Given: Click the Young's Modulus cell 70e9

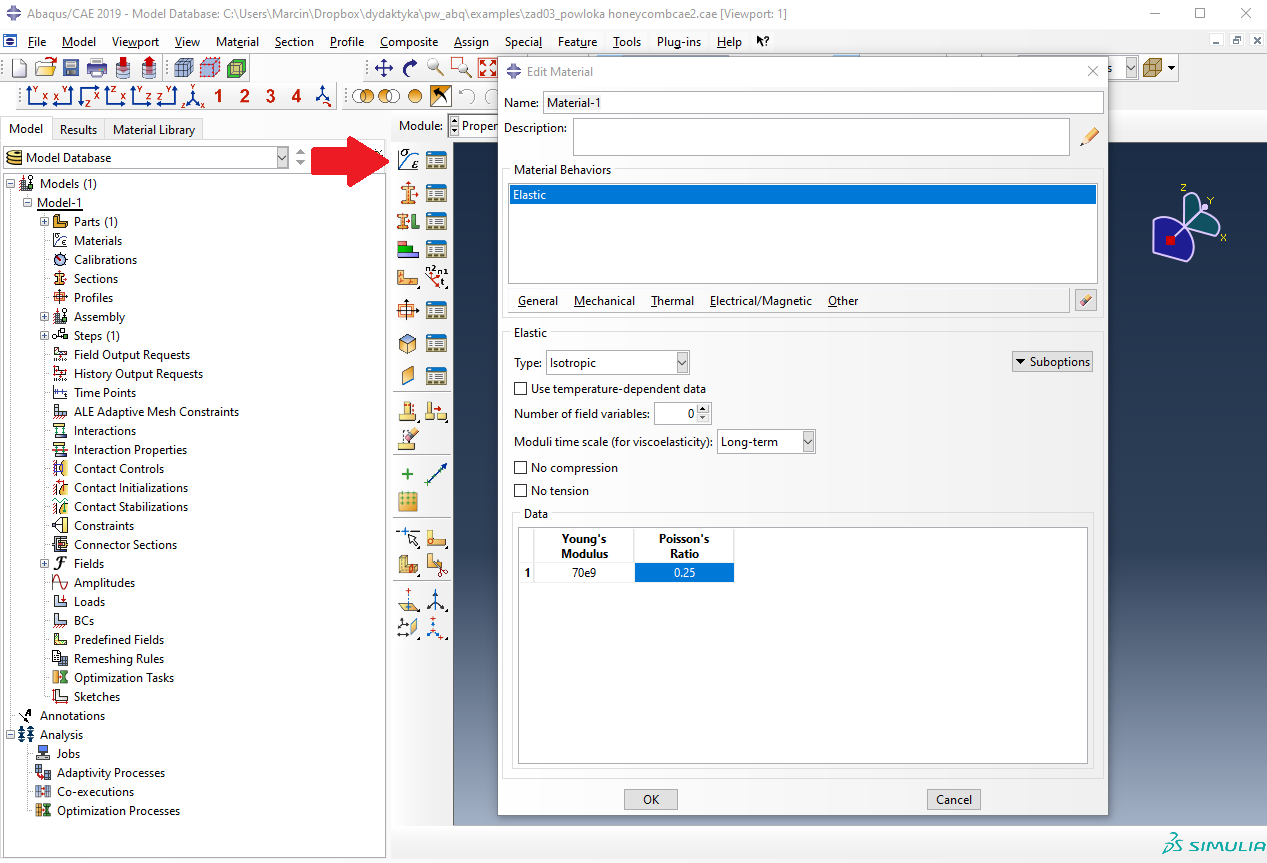Looking at the screenshot, I should [584, 573].
